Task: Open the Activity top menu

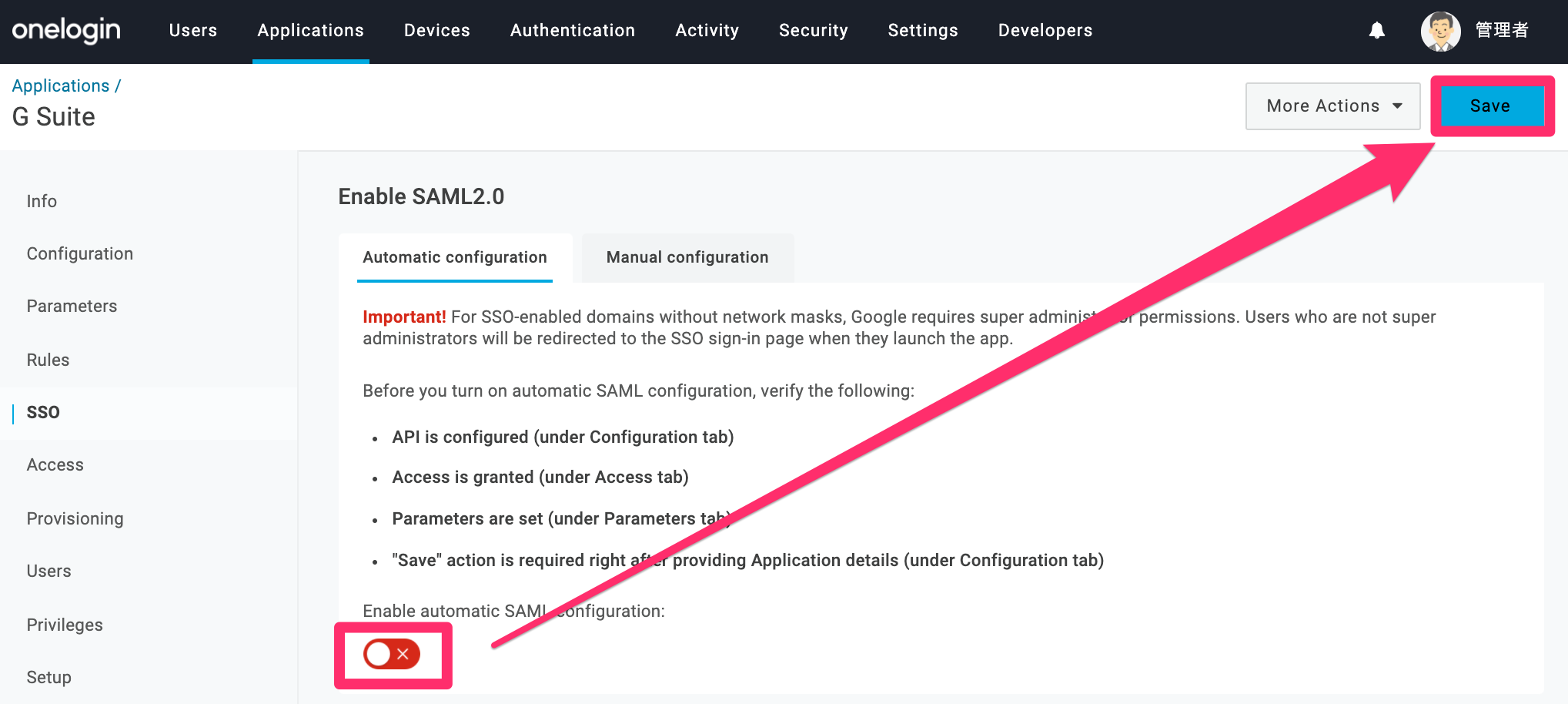Action: [707, 30]
